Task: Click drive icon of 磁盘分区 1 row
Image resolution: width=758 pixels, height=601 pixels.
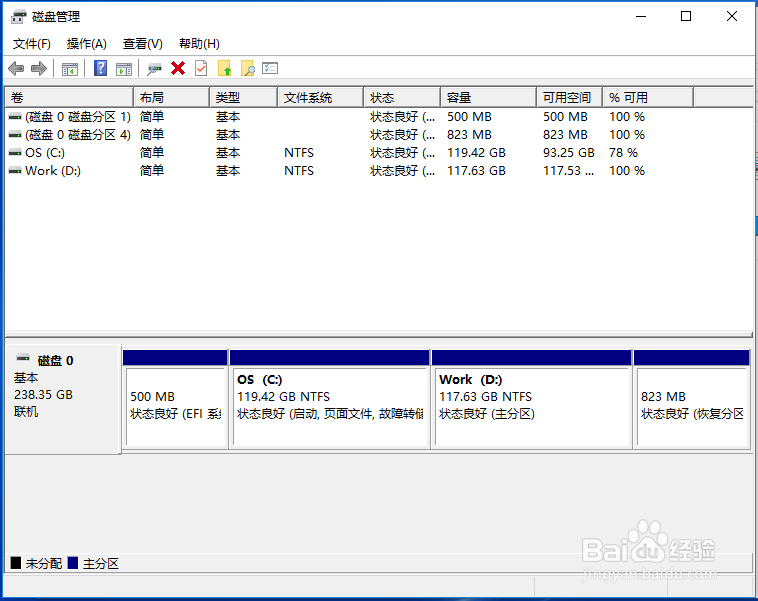Action: pos(15,117)
